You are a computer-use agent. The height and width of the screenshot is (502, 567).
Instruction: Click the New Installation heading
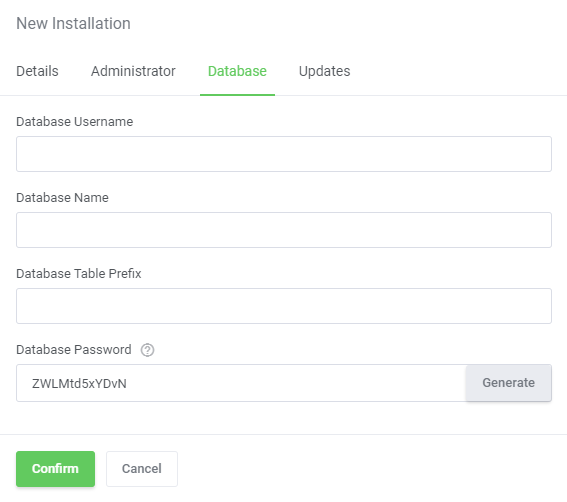pyautogui.click(x=73, y=24)
